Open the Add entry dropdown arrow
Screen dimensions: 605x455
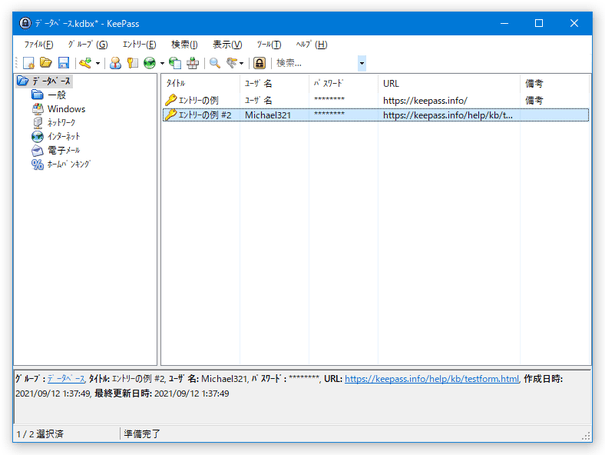pyautogui.click(x=98, y=63)
